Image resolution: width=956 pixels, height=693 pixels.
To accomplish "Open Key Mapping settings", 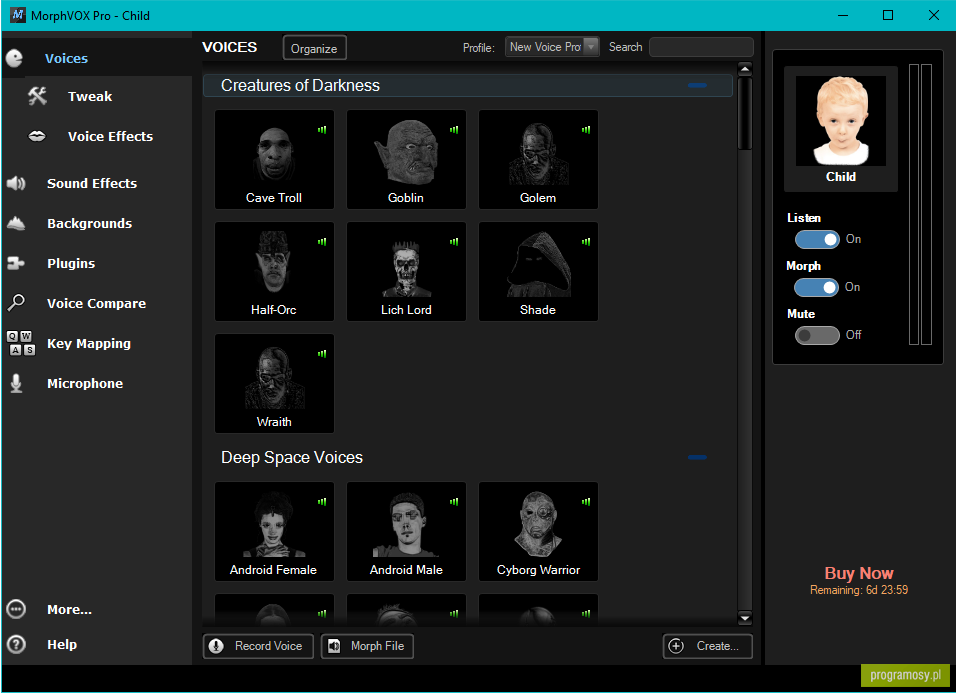I will coord(88,344).
